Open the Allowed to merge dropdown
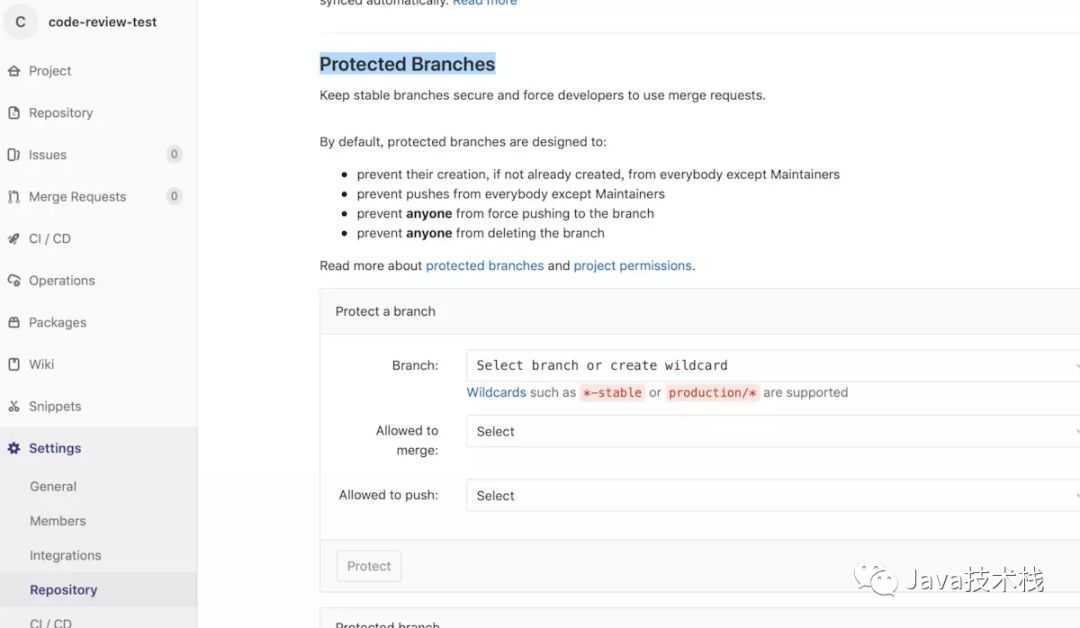 tap(773, 432)
